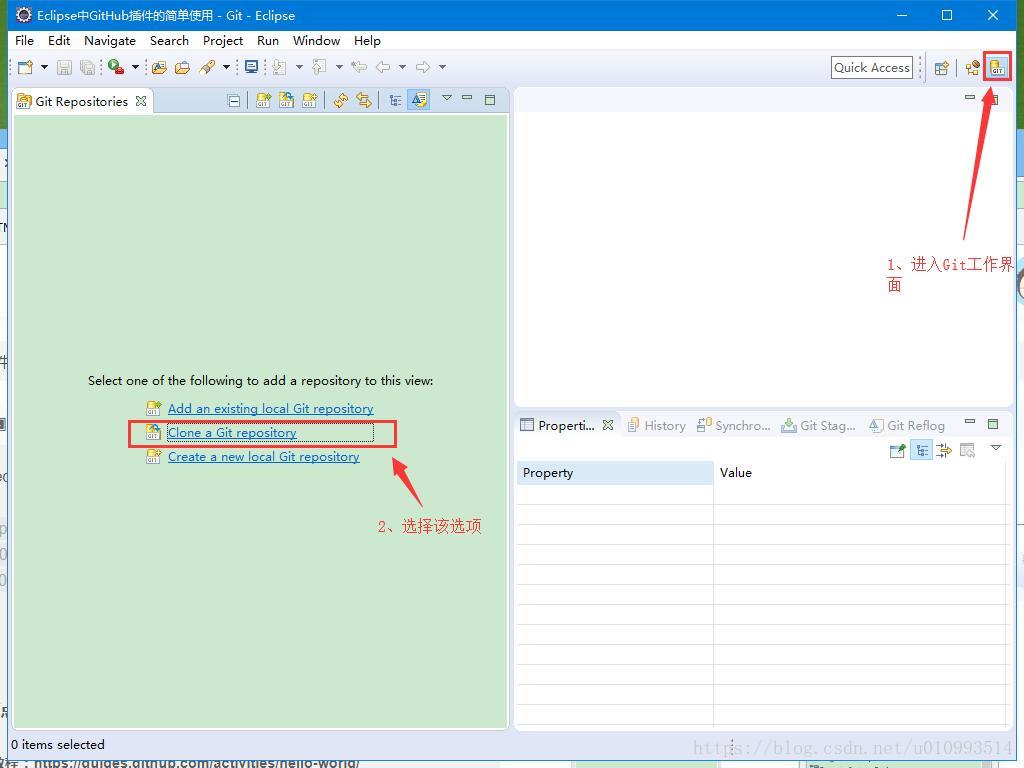Click the Back navigation arrow
1024x768 pixels.
(383, 67)
